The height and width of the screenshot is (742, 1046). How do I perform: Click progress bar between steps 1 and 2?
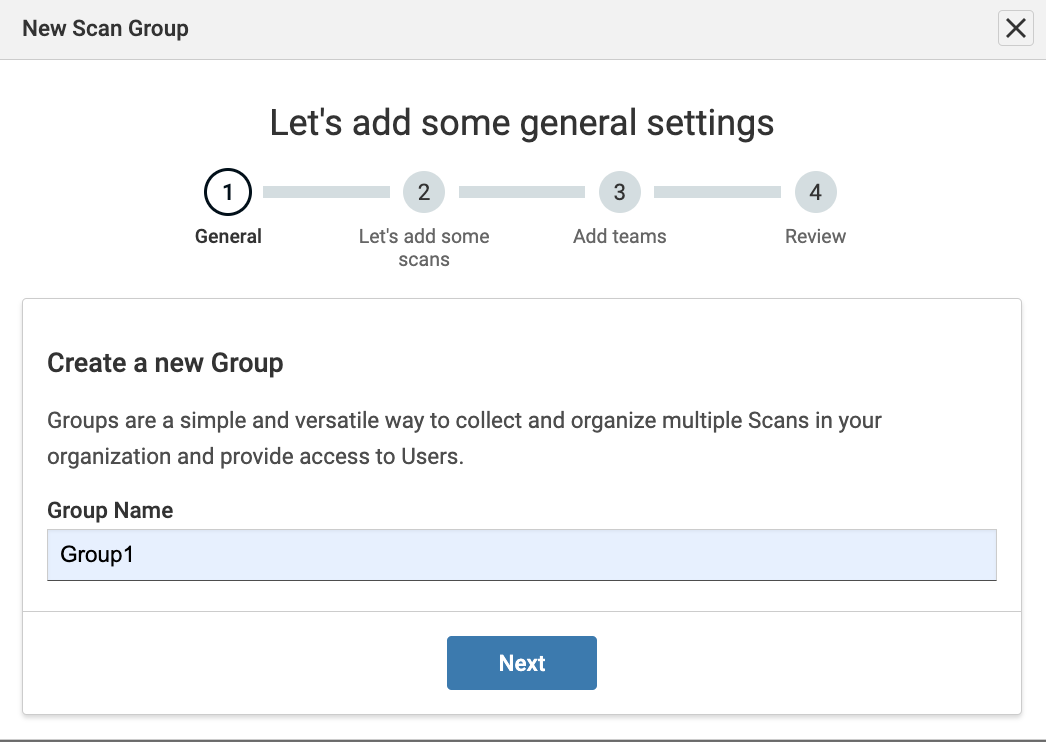326,192
